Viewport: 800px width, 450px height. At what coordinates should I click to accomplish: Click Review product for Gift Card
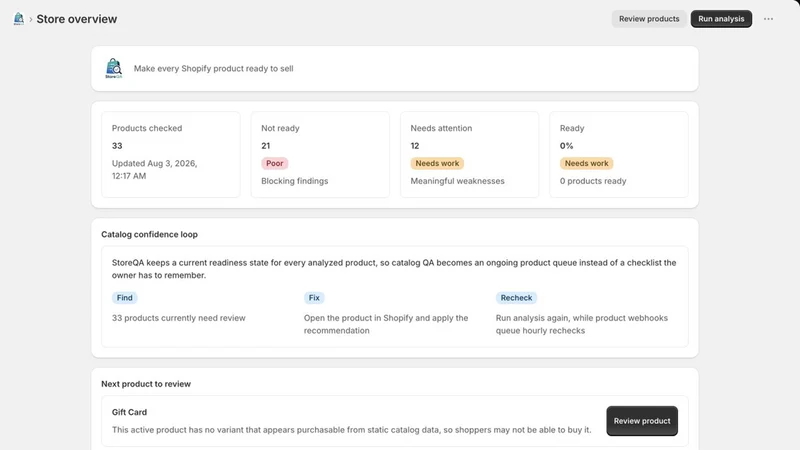click(x=642, y=421)
